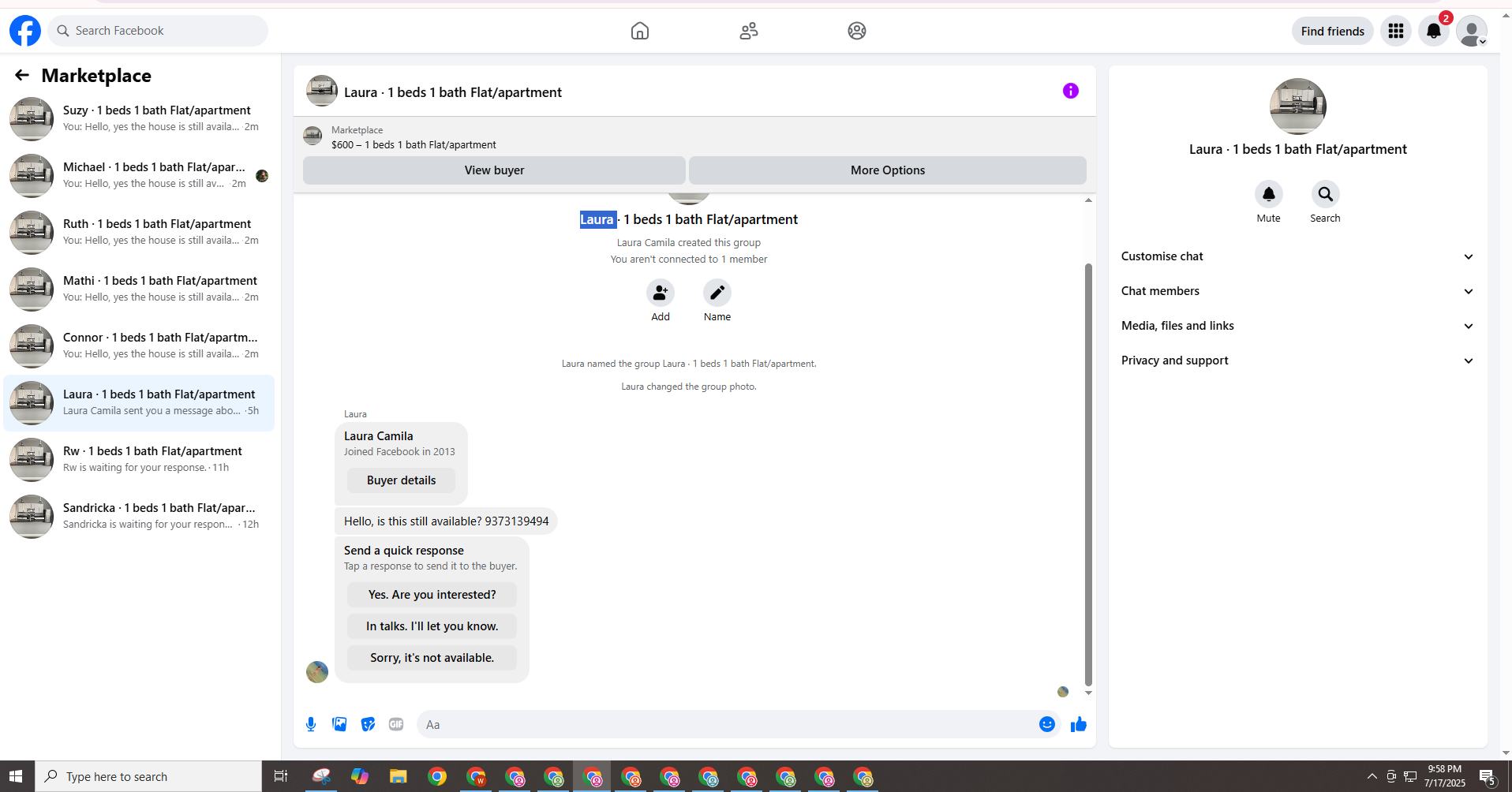Open the Connor conversation

pos(139,346)
